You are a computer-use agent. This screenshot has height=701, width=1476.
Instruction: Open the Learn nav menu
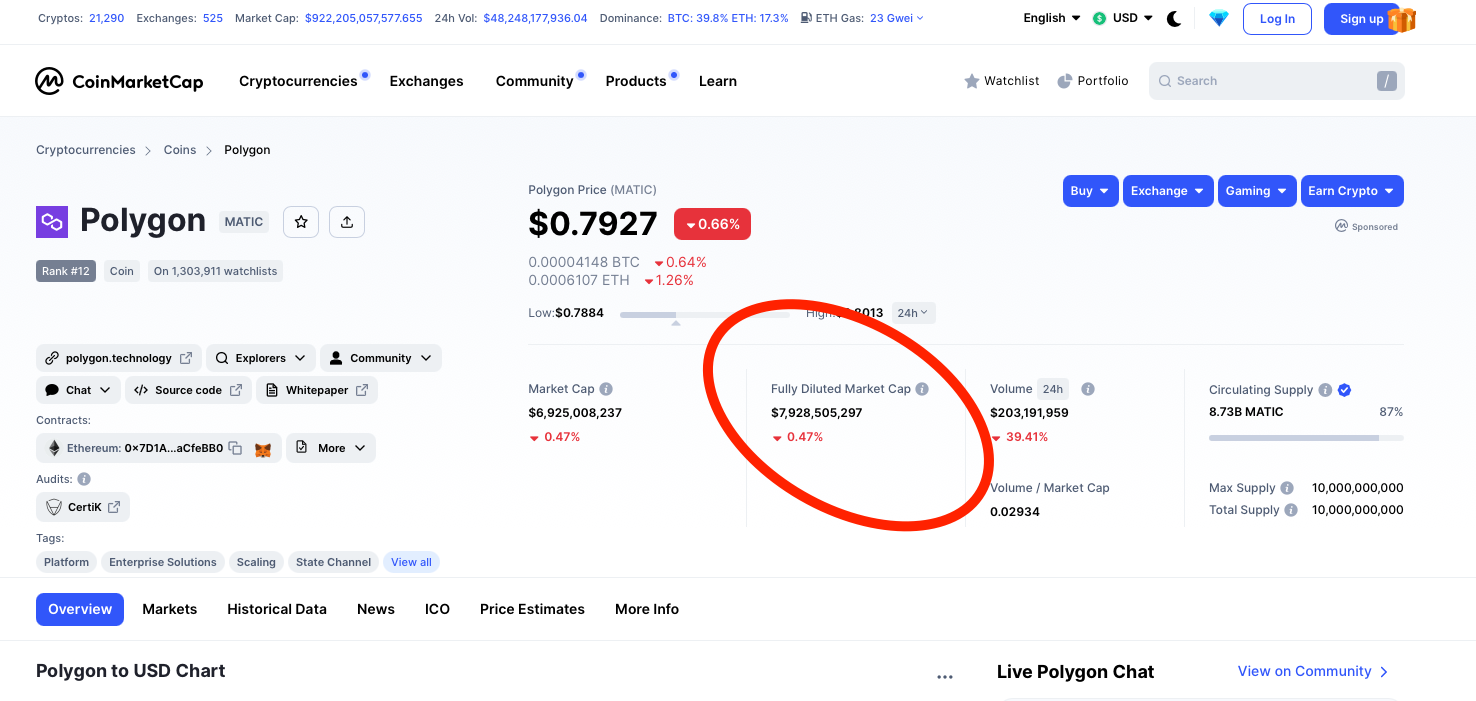coord(718,81)
